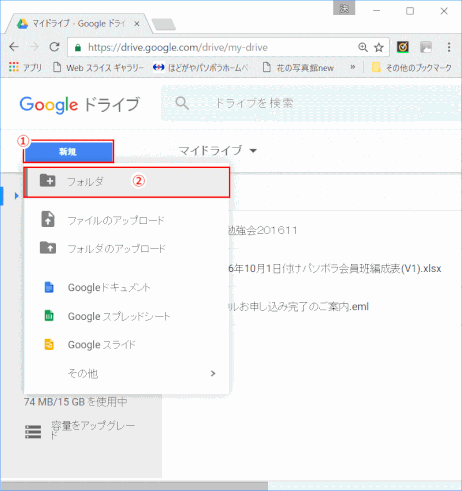Click the search magnifier icon in Drive
Viewport: 462px width, 491px height.
point(182,103)
